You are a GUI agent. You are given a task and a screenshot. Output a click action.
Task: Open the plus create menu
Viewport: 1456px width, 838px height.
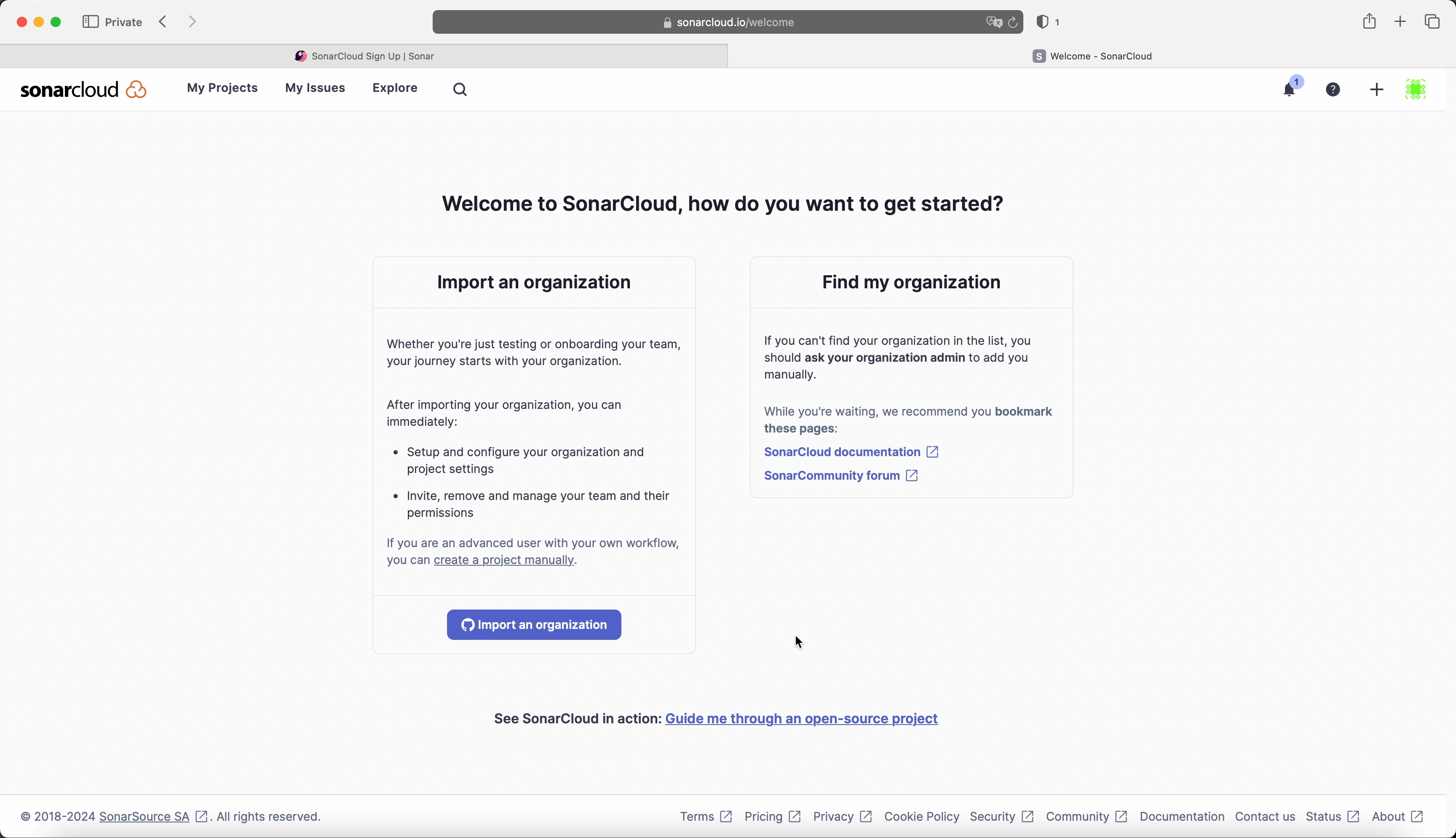pos(1377,90)
